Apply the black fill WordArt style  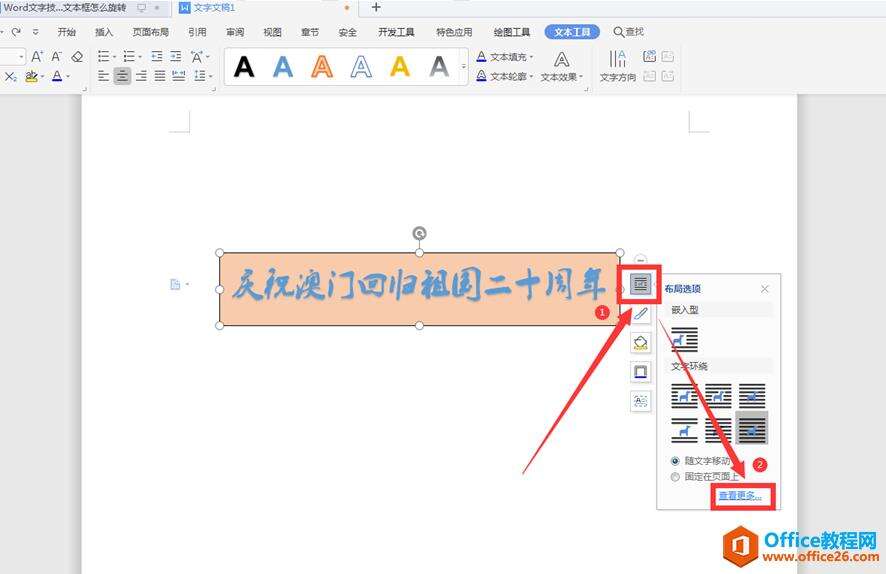click(x=244, y=67)
